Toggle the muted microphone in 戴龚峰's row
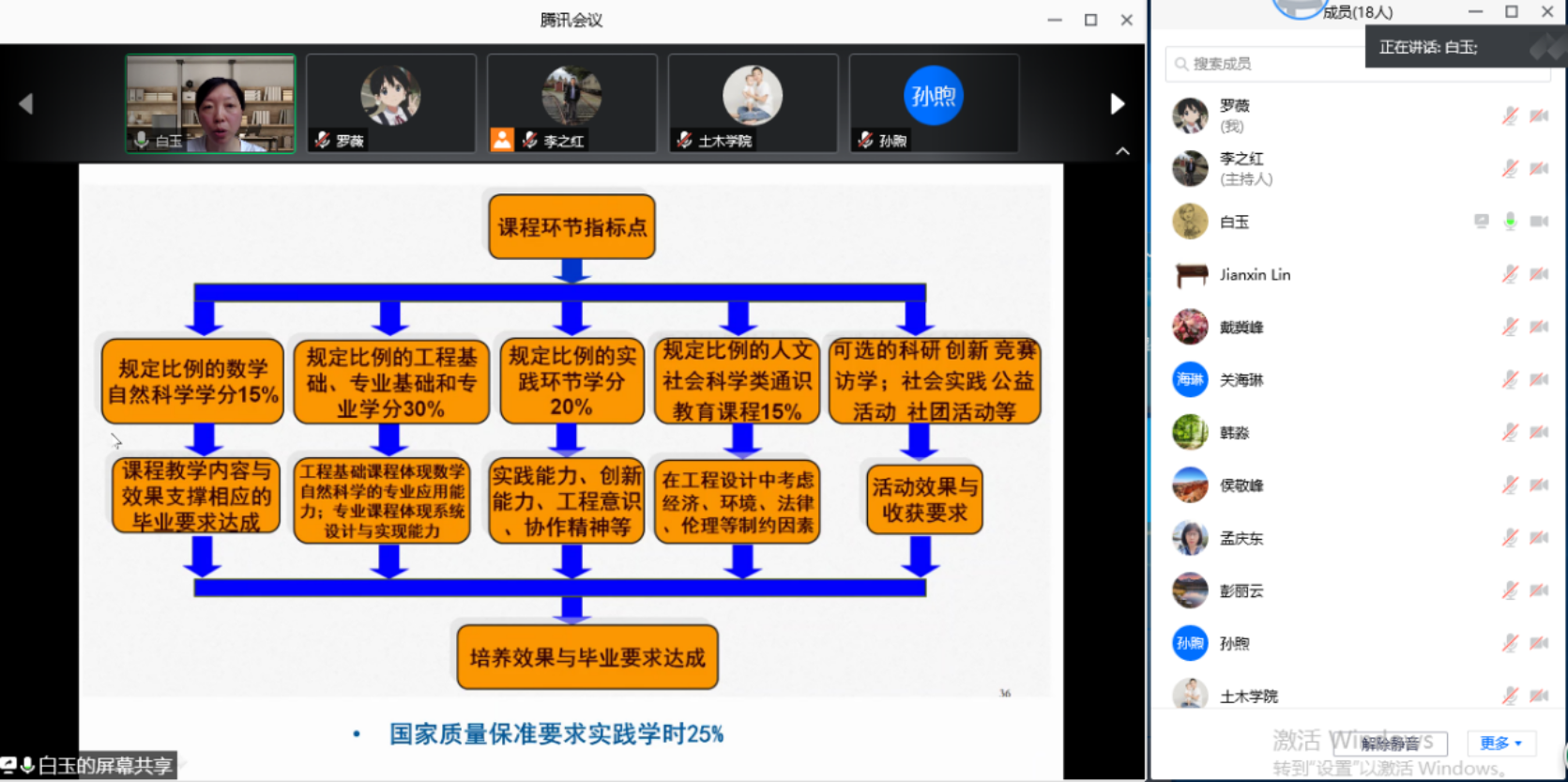This screenshot has width=1568, height=782. (x=1510, y=327)
